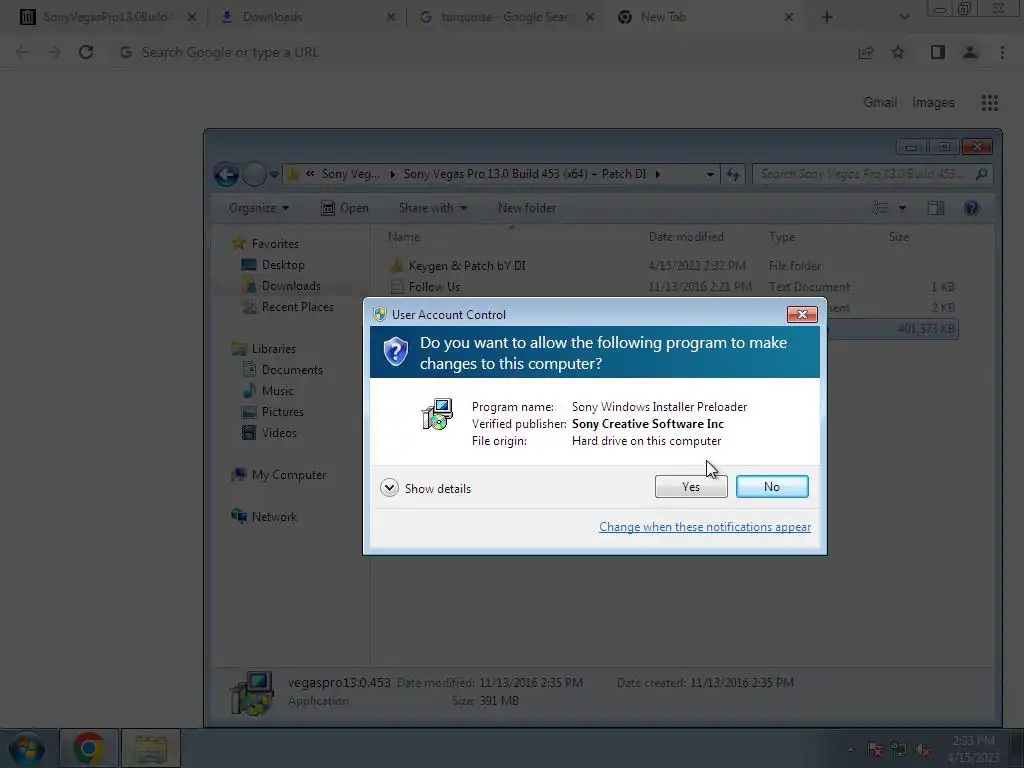Open Gmail link on New Tab page
The image size is (1024, 768).
pyautogui.click(x=880, y=103)
